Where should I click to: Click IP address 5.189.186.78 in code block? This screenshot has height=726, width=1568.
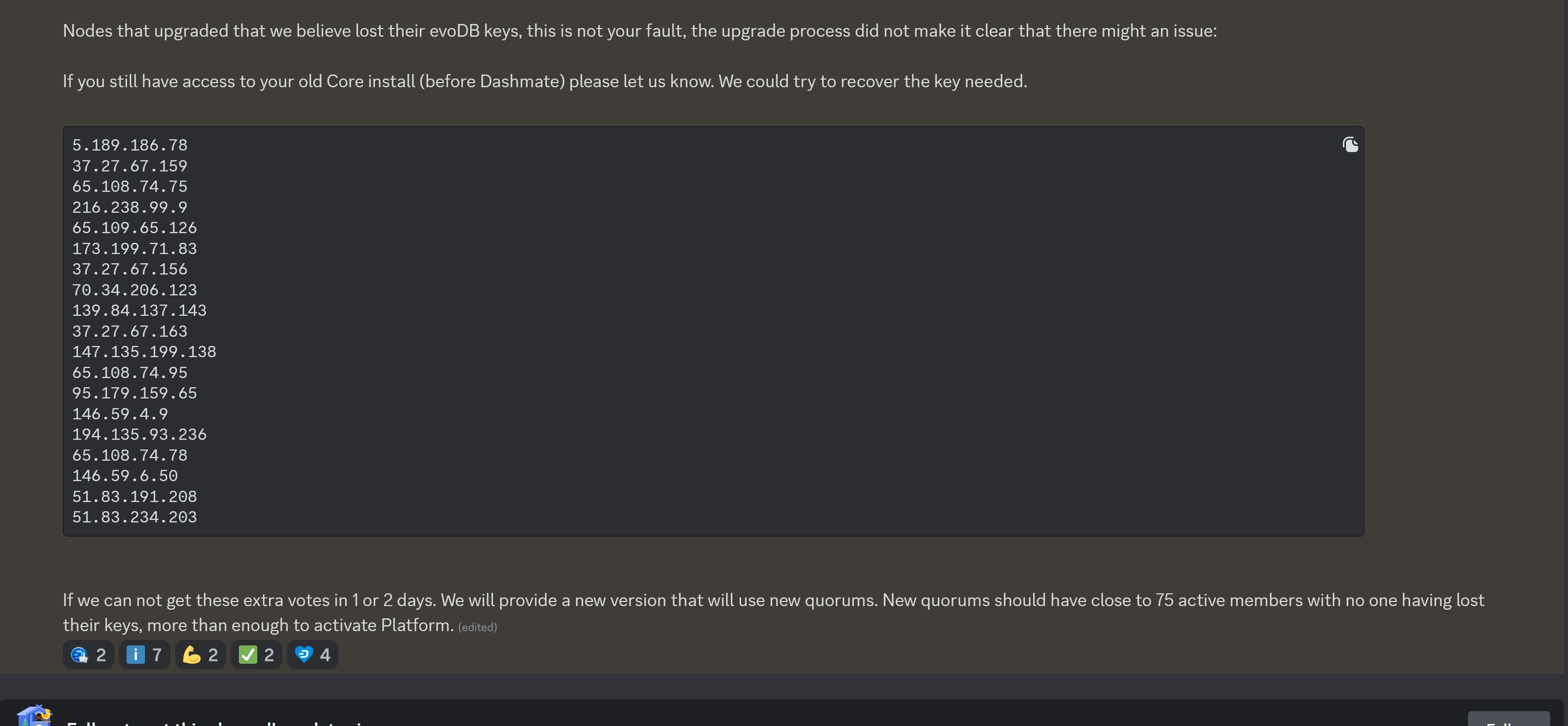point(130,145)
